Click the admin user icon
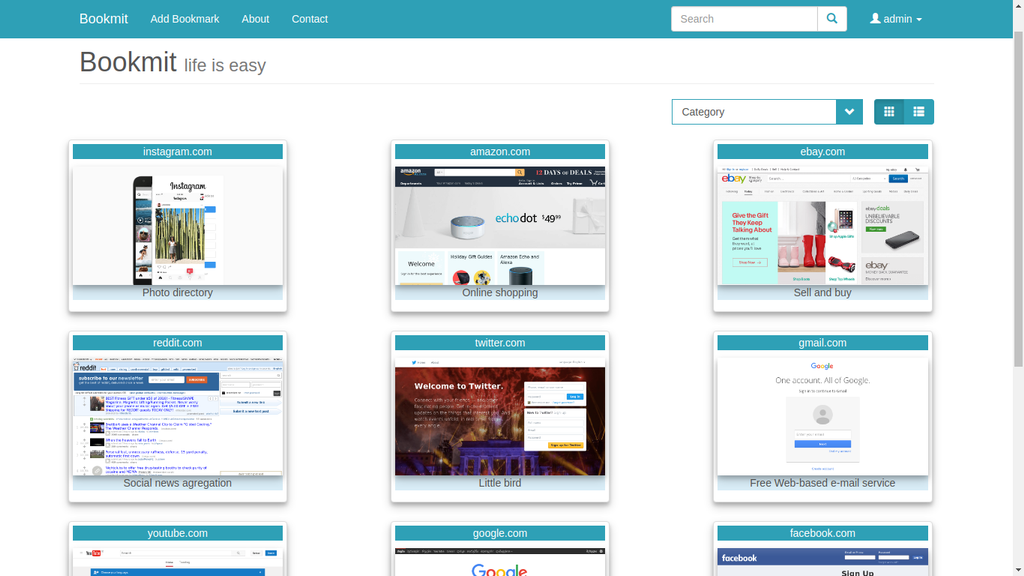 click(875, 18)
